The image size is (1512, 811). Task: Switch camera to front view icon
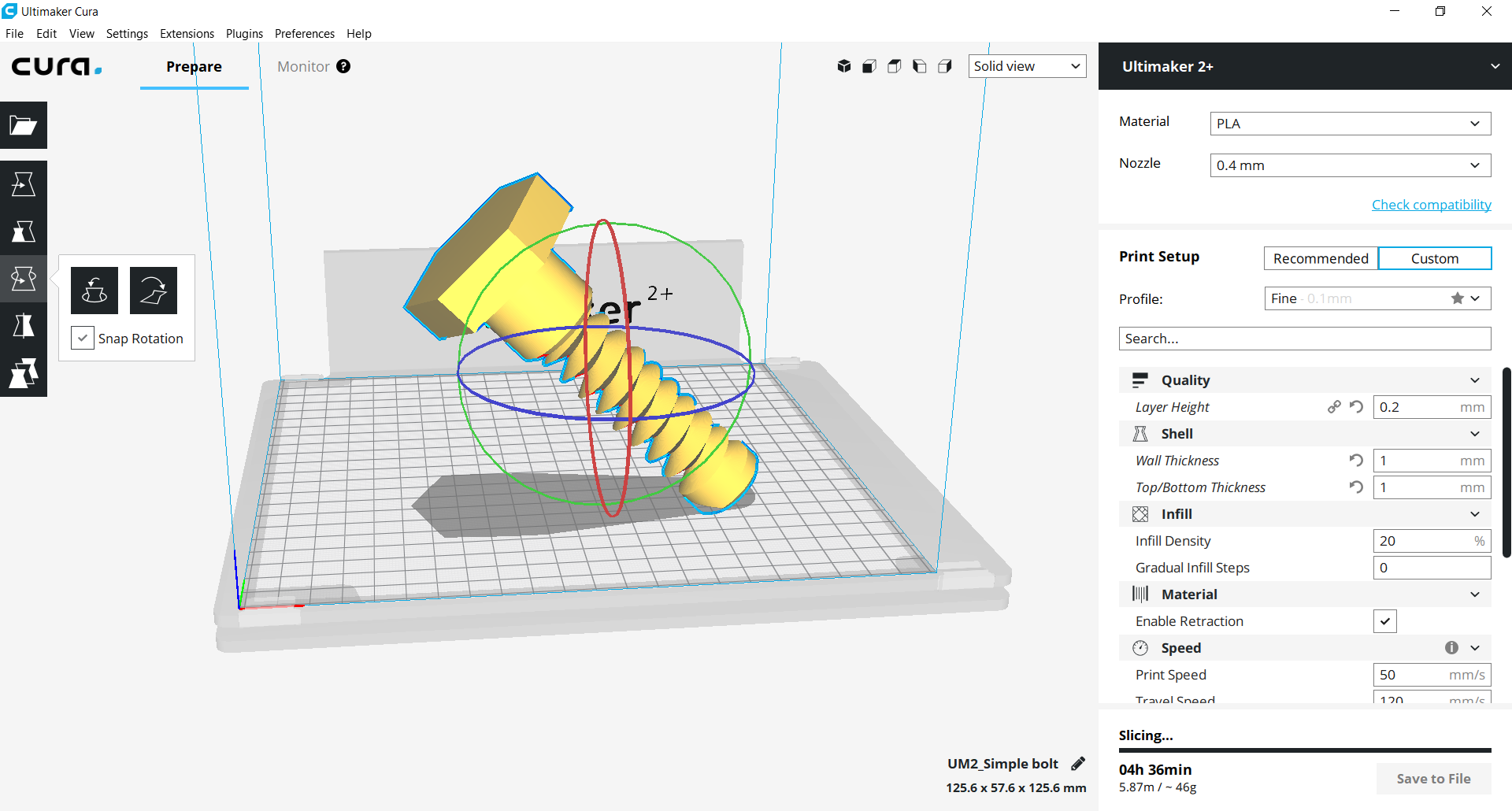click(869, 66)
